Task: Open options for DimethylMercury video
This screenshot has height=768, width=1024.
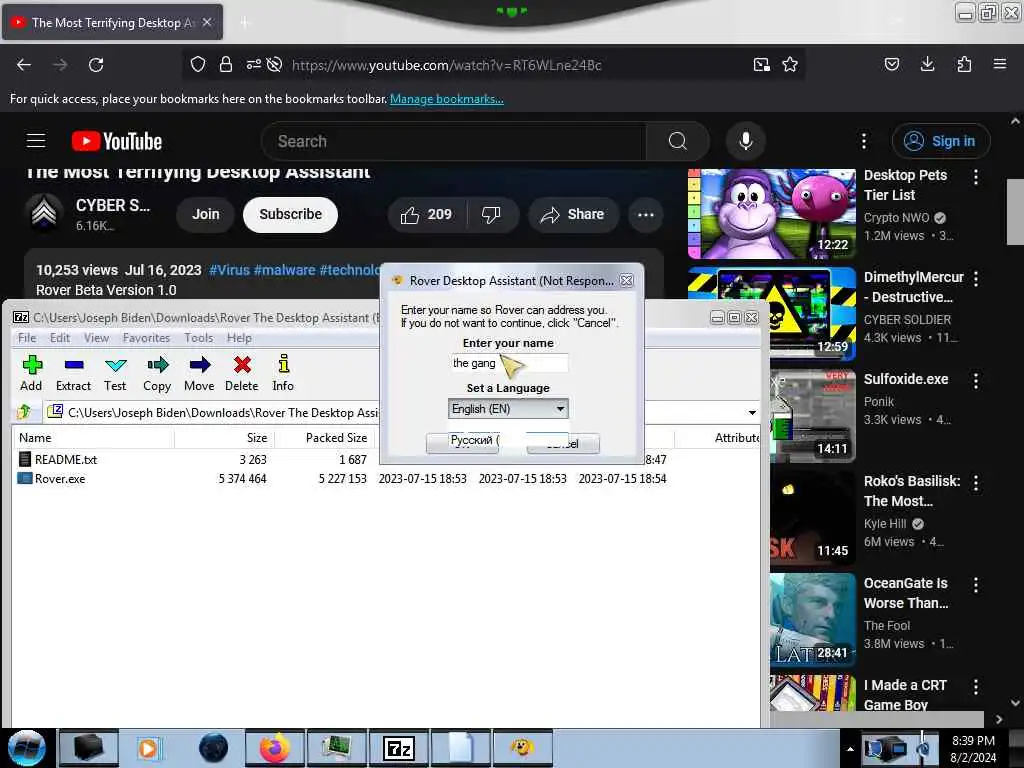Action: click(x=976, y=279)
